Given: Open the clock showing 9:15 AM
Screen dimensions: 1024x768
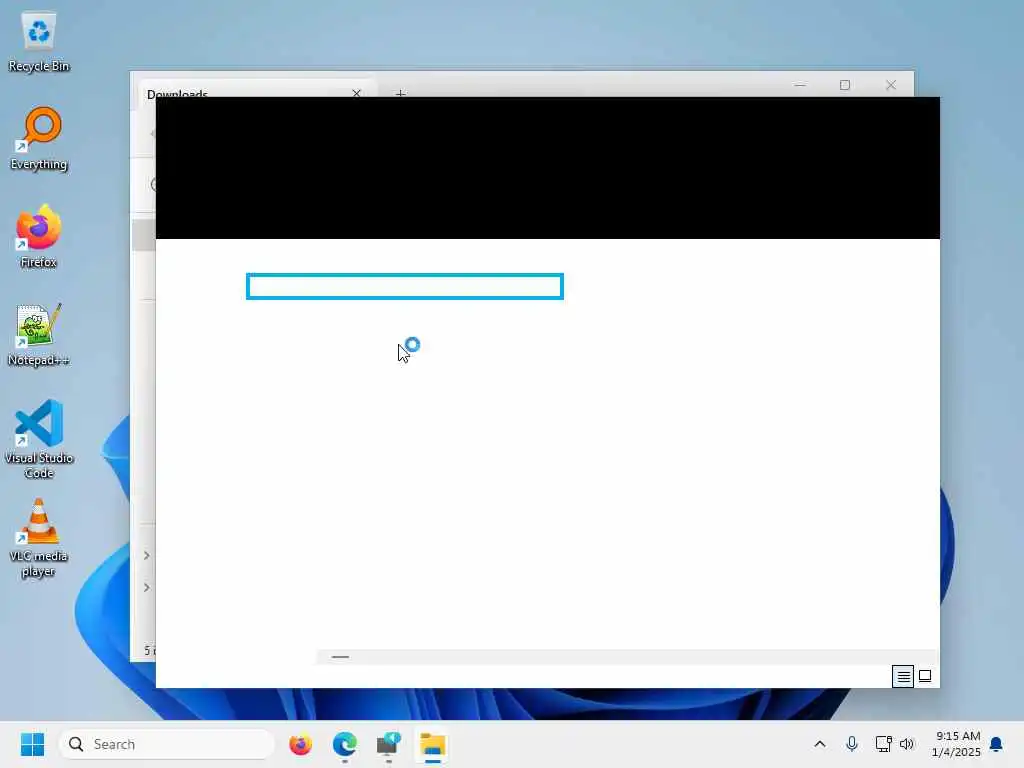Looking at the screenshot, I should pos(956,744).
